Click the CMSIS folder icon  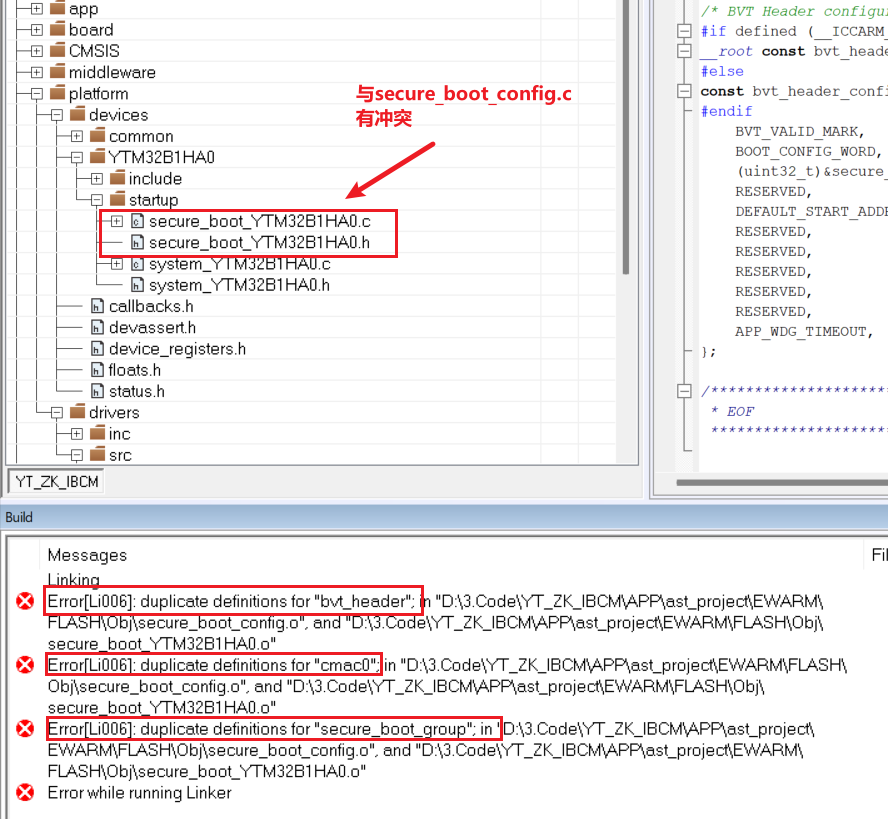click(x=57, y=50)
